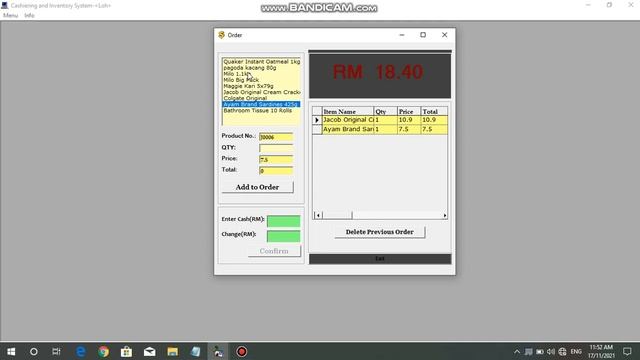This screenshot has height=360, width=640.
Task: Click the Product No. field
Action: (276, 137)
